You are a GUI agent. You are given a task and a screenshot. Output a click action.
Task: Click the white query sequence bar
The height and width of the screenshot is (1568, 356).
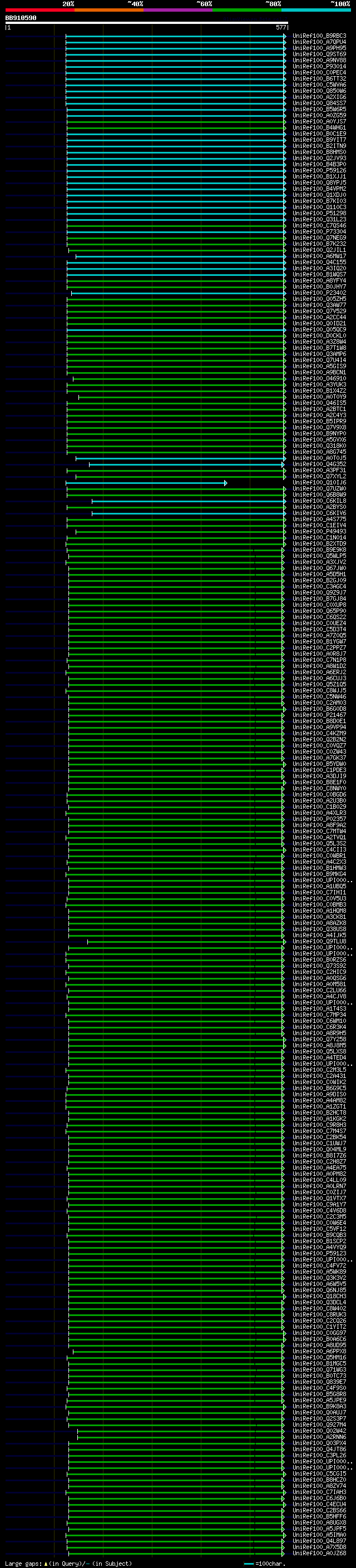pyautogui.click(x=147, y=22)
